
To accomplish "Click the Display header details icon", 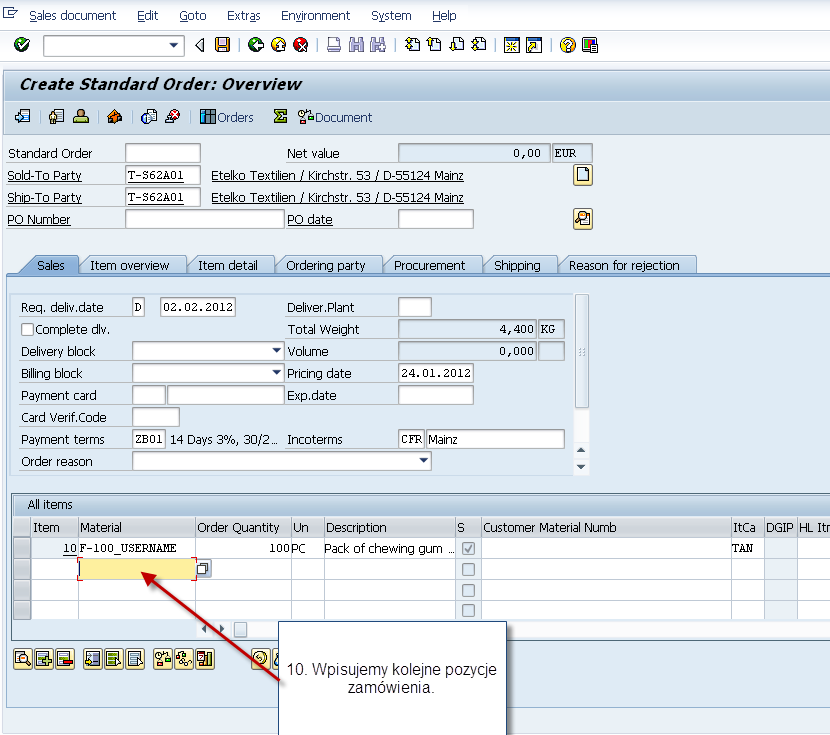I will coord(56,116).
